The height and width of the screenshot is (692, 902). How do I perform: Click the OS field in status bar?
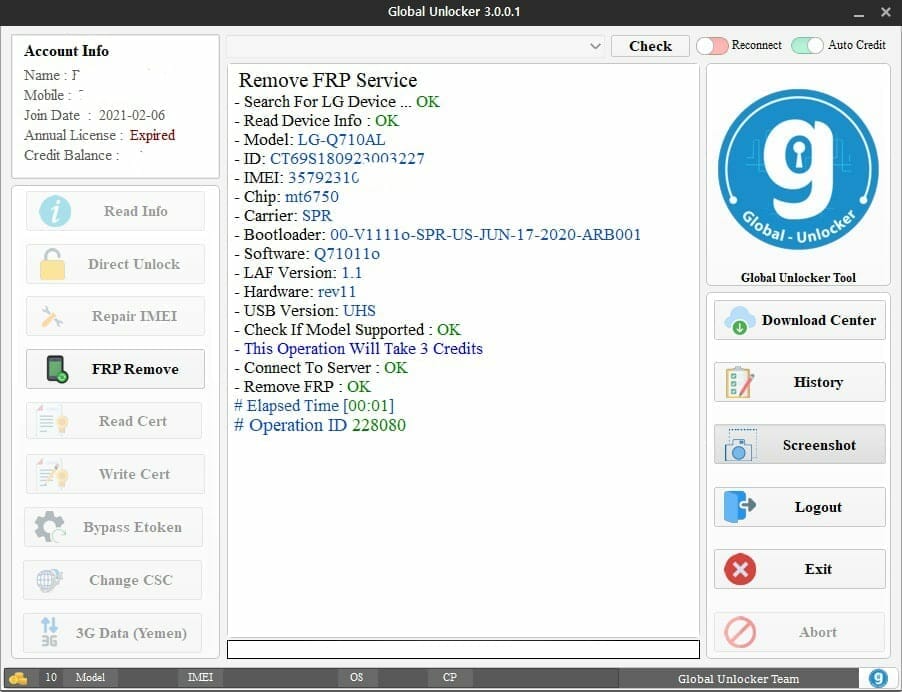[357, 678]
